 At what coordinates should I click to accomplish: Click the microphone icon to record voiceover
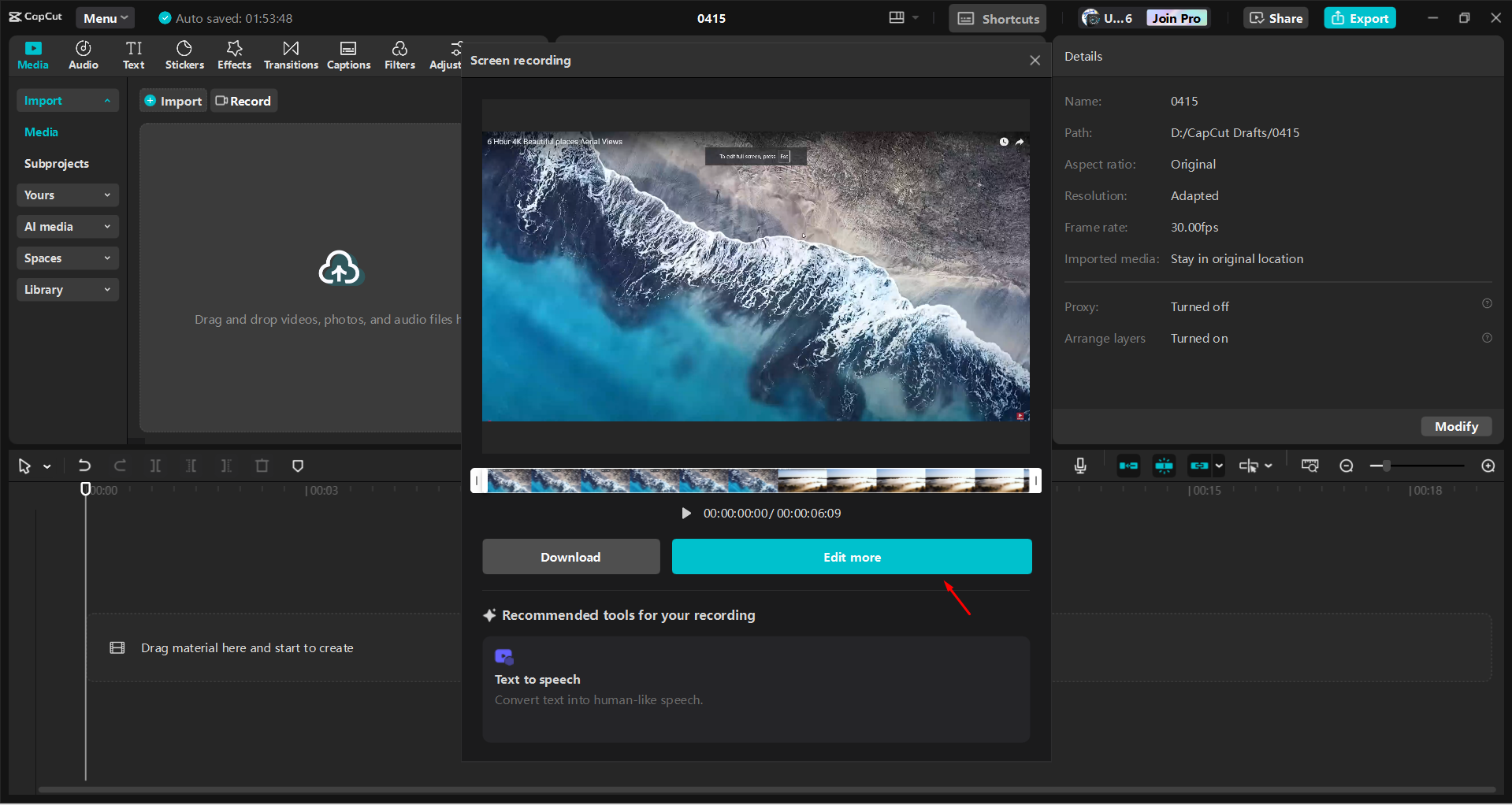click(1079, 466)
